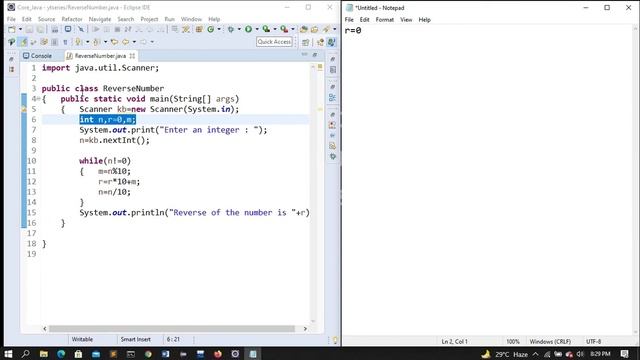
Task: Open Notepad View menu
Action: tap(406, 20)
